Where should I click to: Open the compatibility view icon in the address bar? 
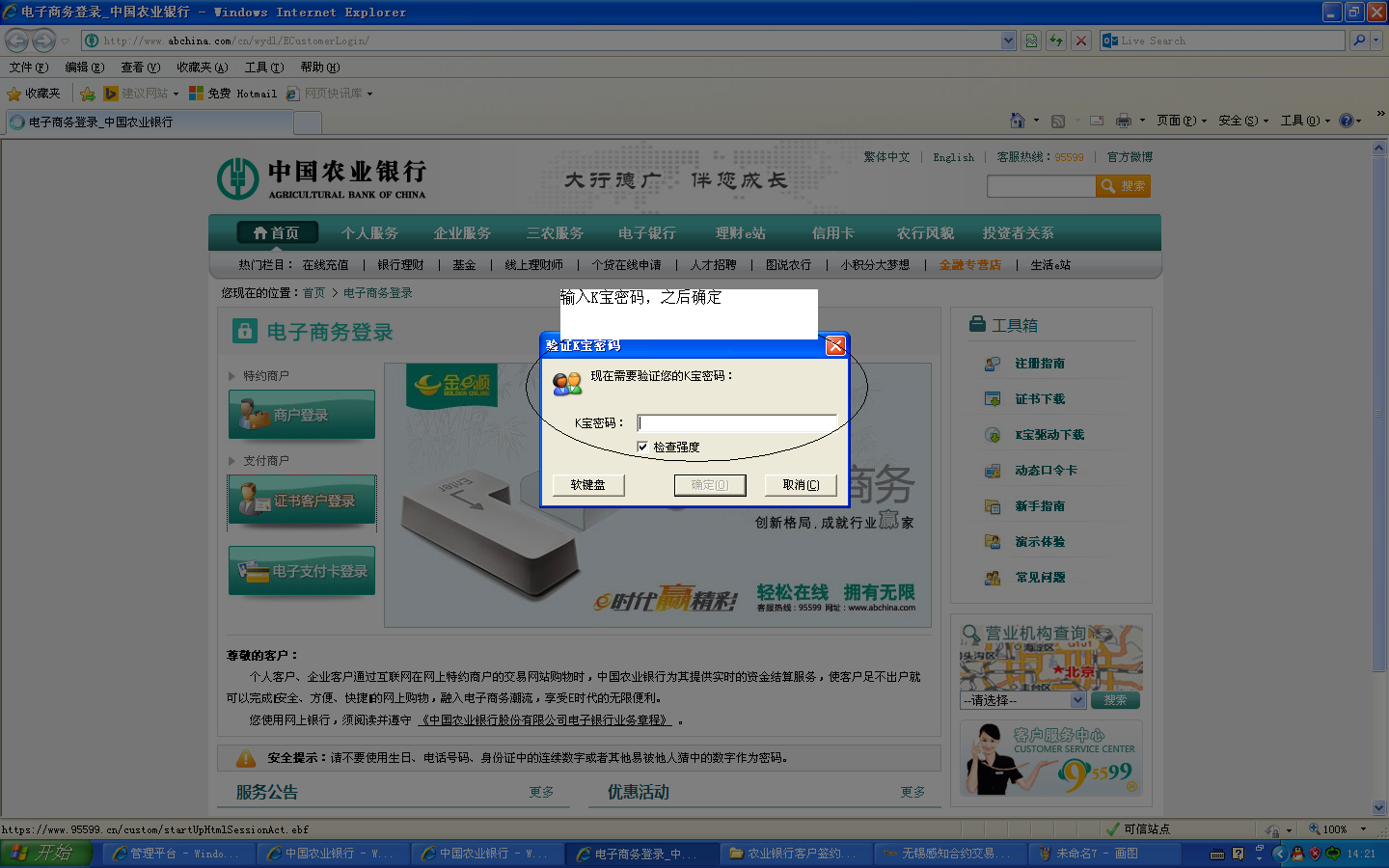[1031, 41]
